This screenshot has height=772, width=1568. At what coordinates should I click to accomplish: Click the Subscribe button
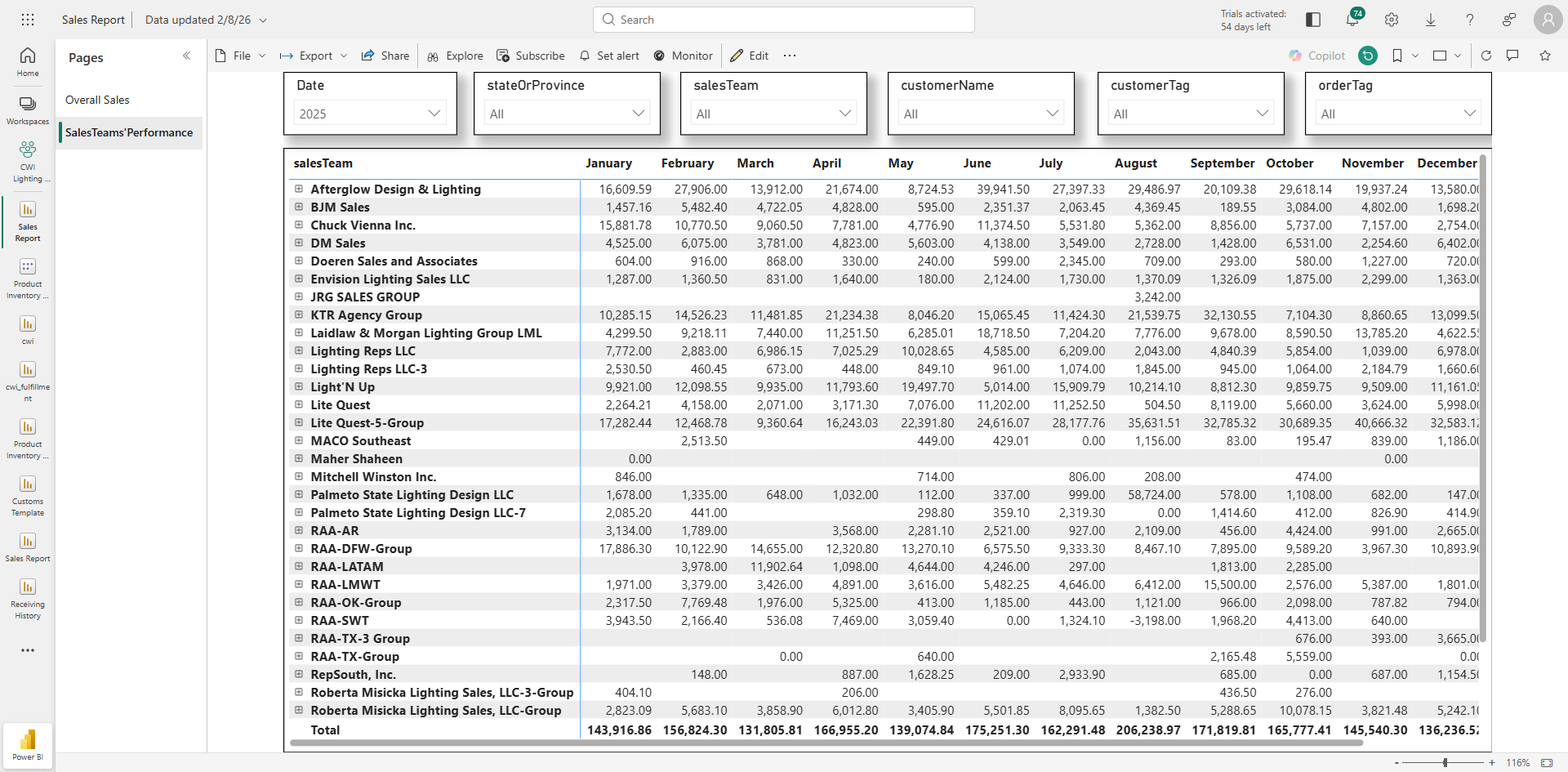[531, 56]
